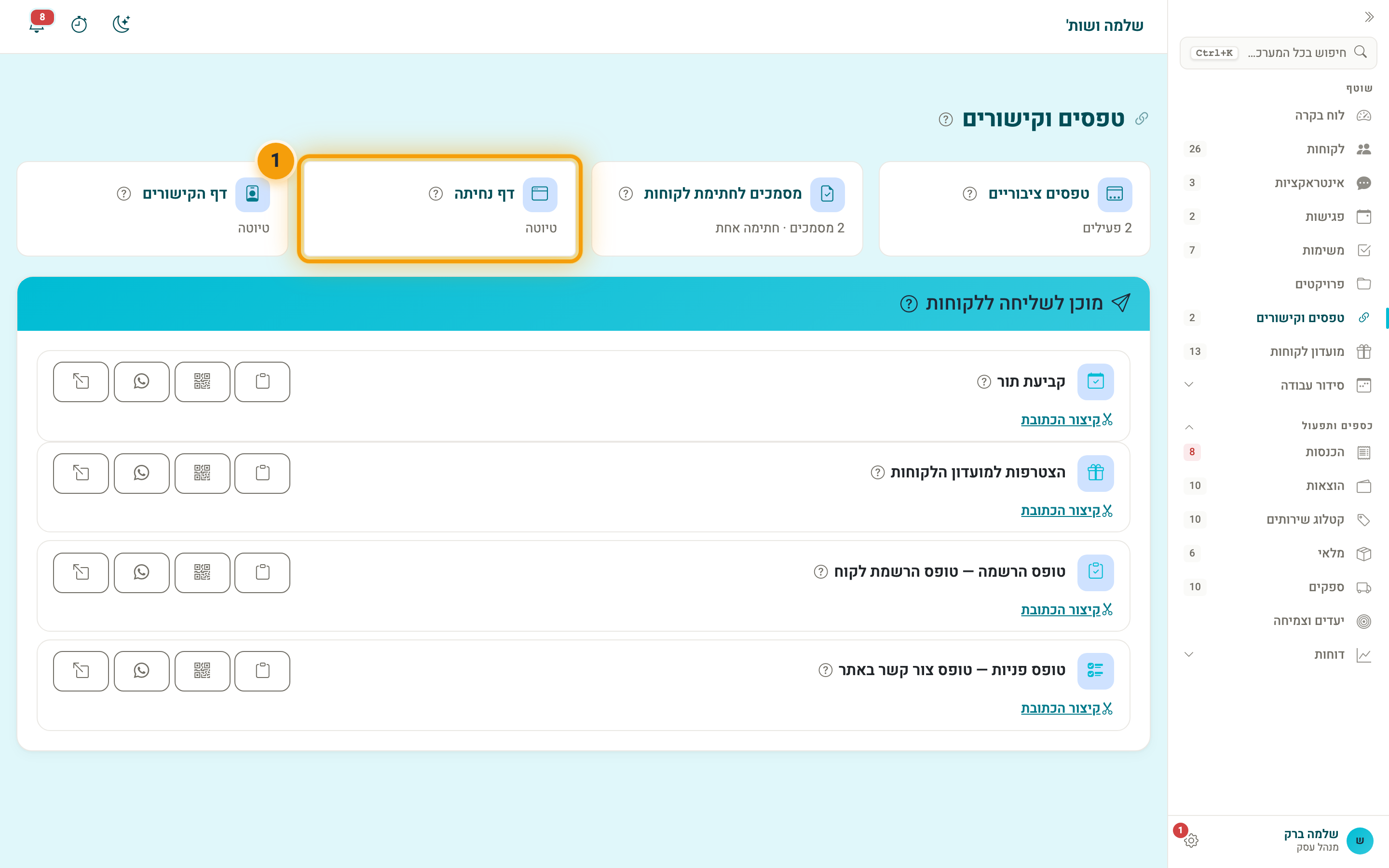Click WhatsApp share icon for קביעת תור
Screen dimensions: 1389x868
[141, 382]
